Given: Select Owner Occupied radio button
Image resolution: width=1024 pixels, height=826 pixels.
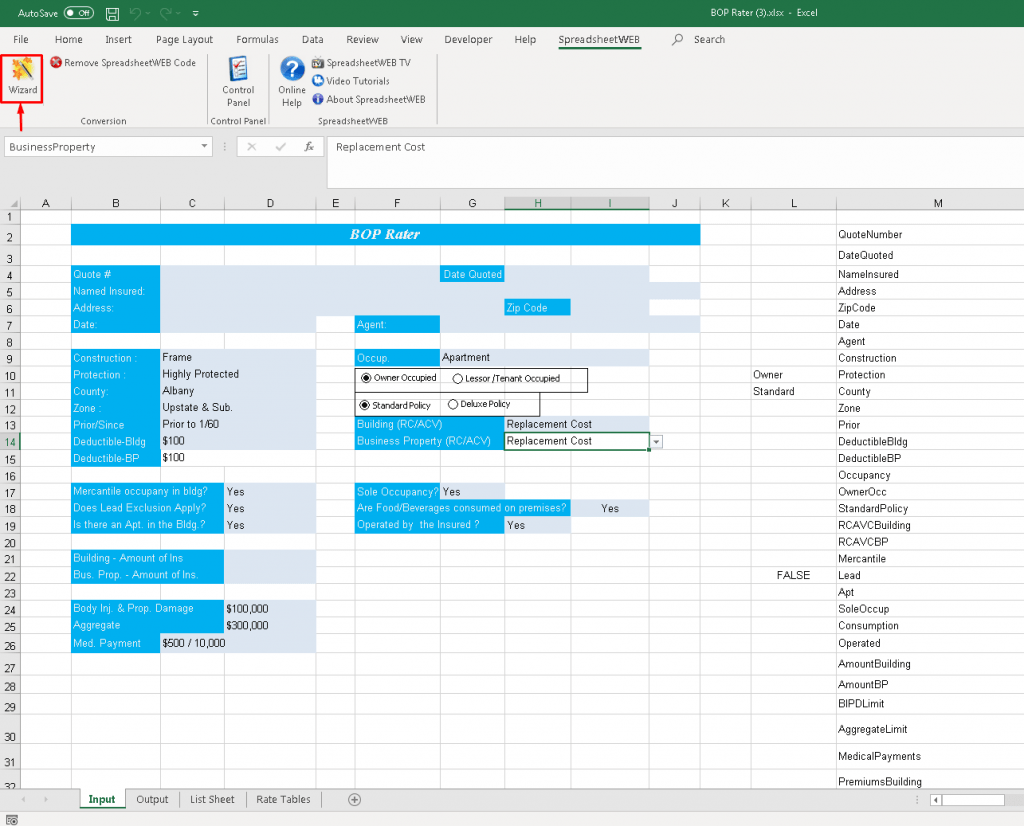Looking at the screenshot, I should [366, 378].
